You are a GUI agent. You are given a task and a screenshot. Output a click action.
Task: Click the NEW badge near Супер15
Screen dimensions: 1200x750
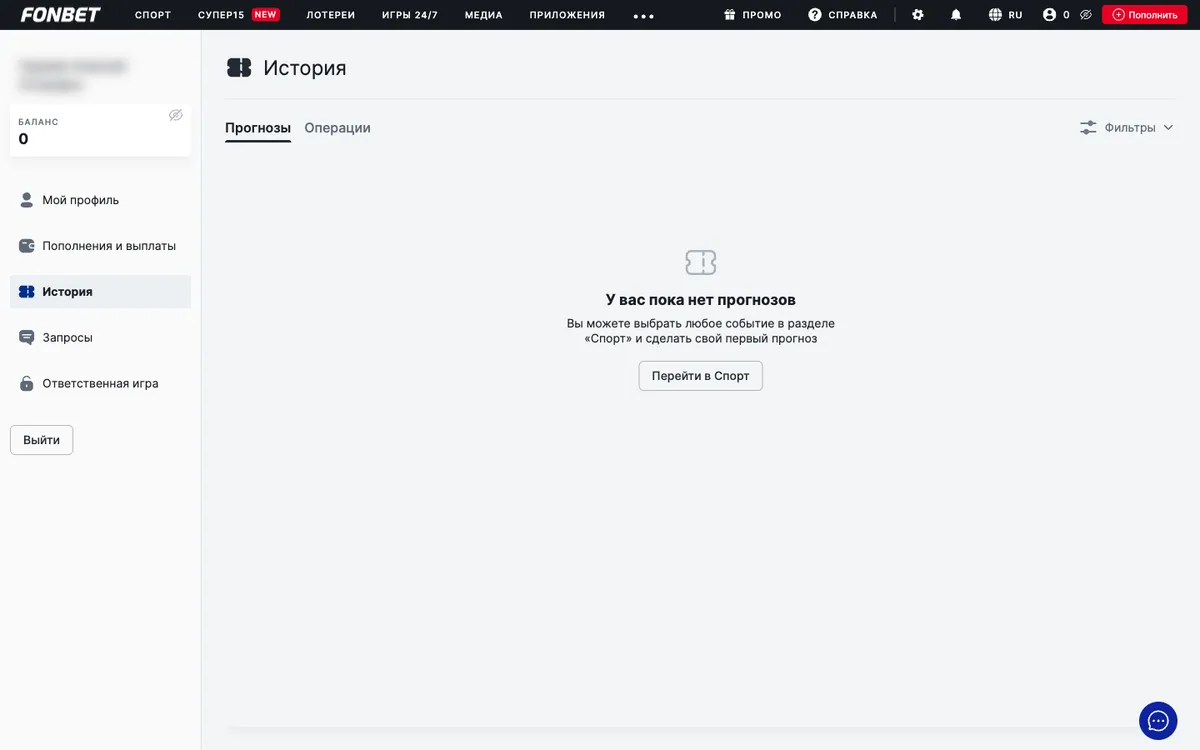pyautogui.click(x=265, y=15)
